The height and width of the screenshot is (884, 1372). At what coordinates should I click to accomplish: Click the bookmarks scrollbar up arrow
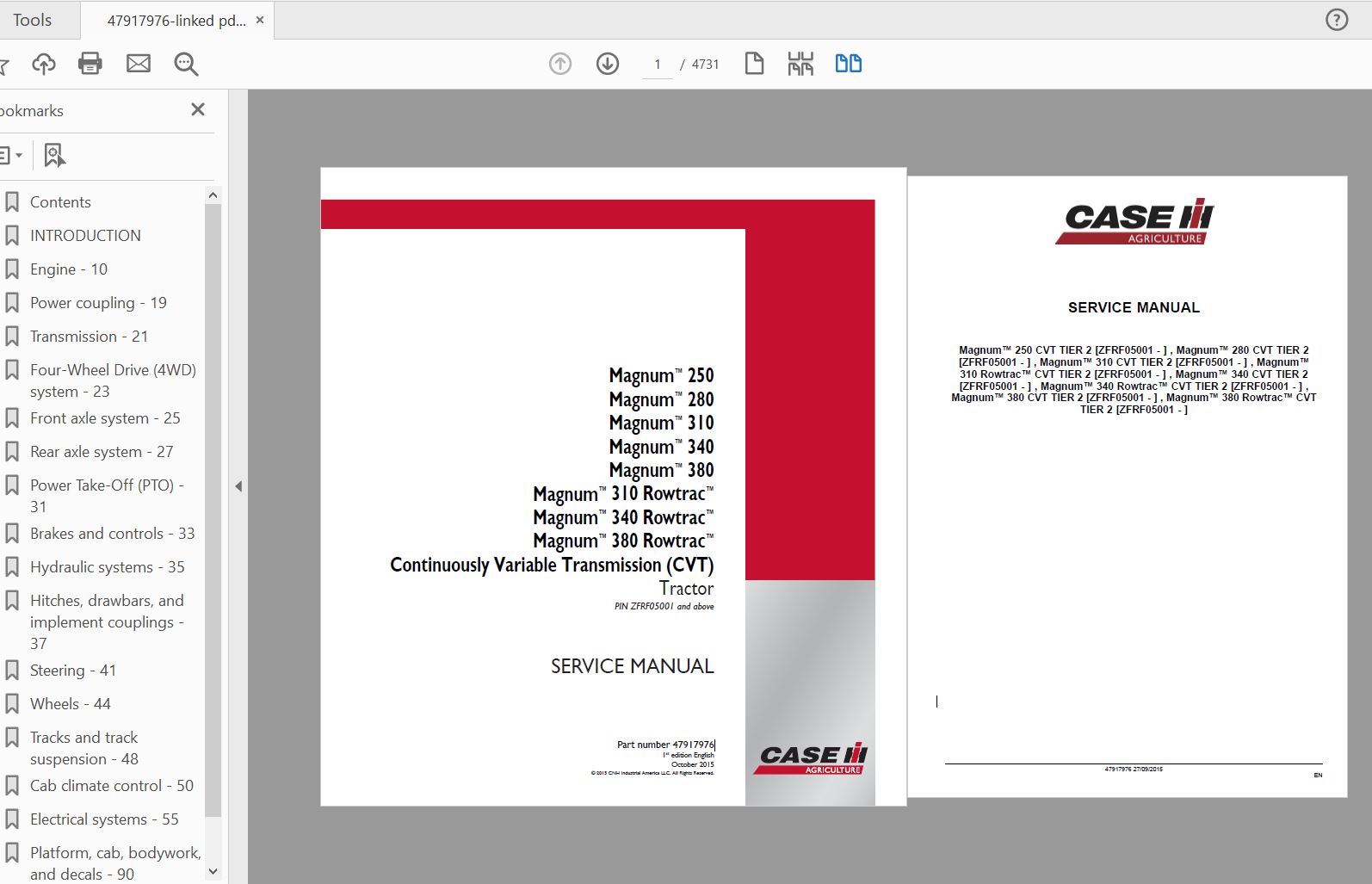click(213, 195)
